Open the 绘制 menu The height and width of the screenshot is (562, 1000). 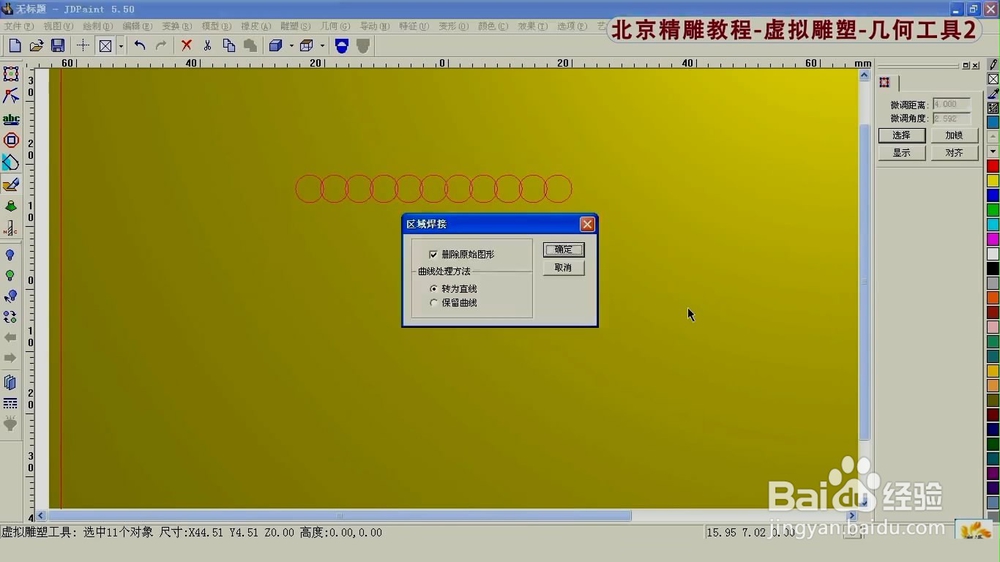(98, 26)
